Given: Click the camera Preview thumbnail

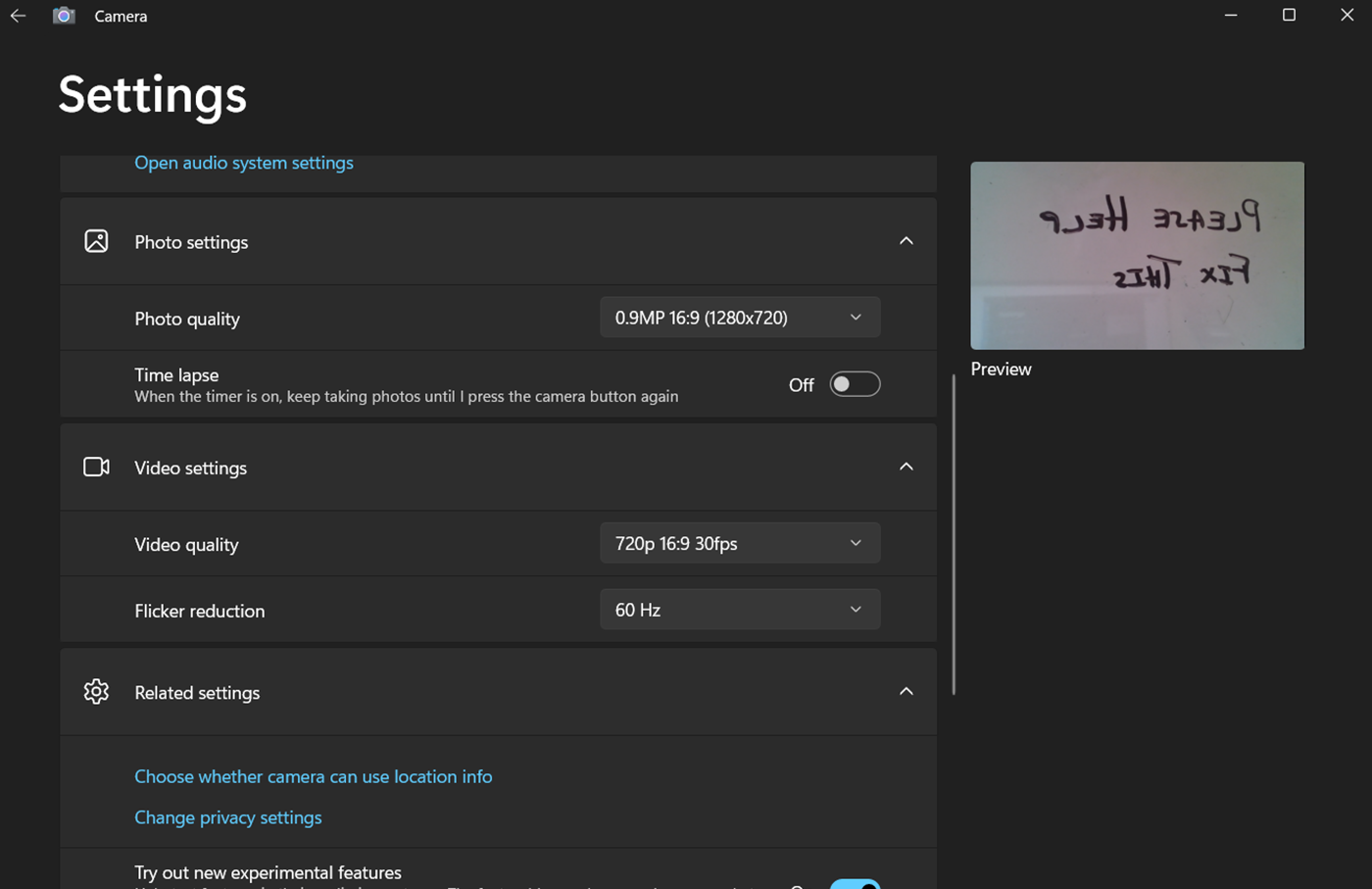Looking at the screenshot, I should tap(1137, 256).
